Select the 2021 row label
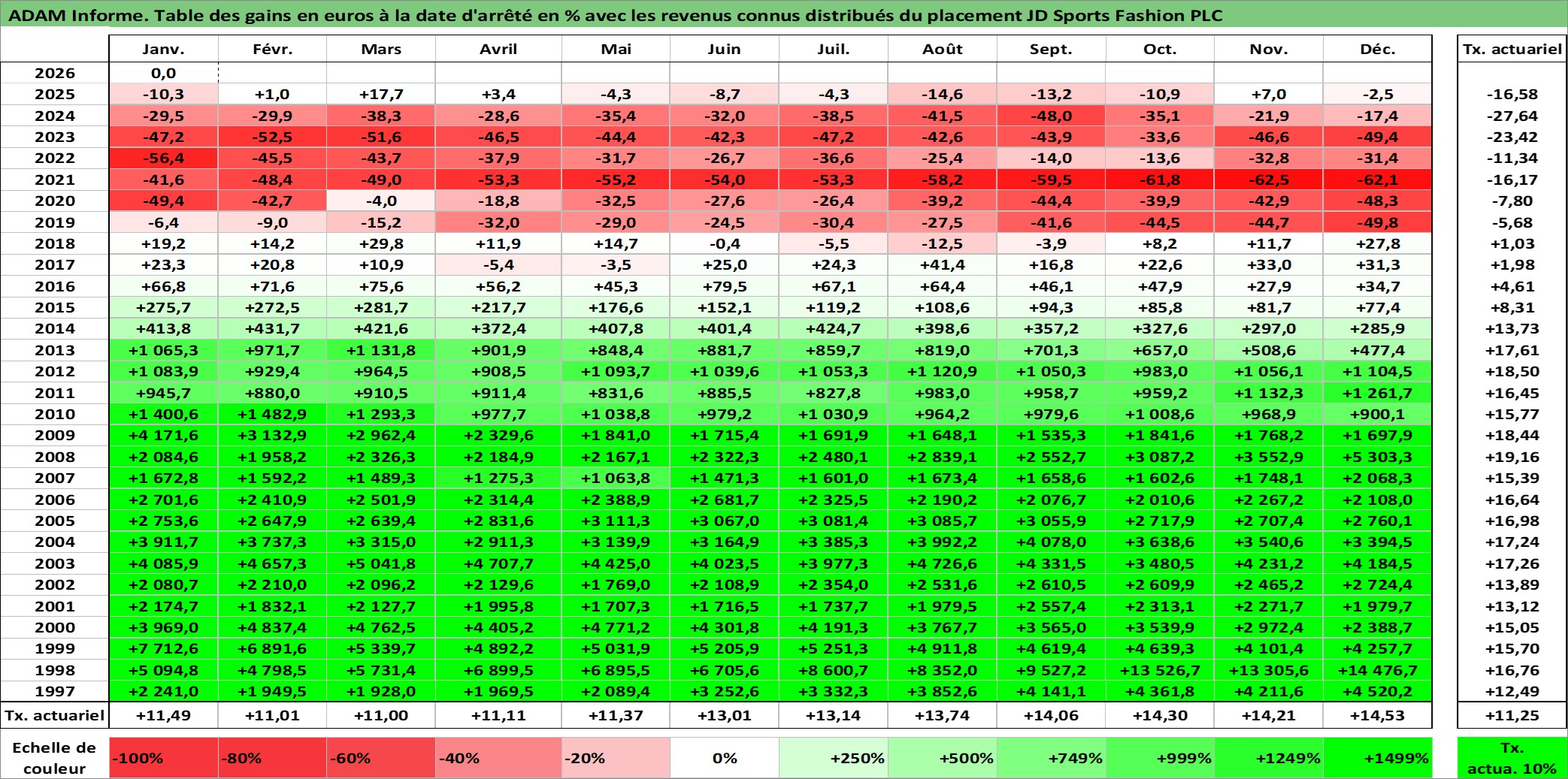 (55, 180)
